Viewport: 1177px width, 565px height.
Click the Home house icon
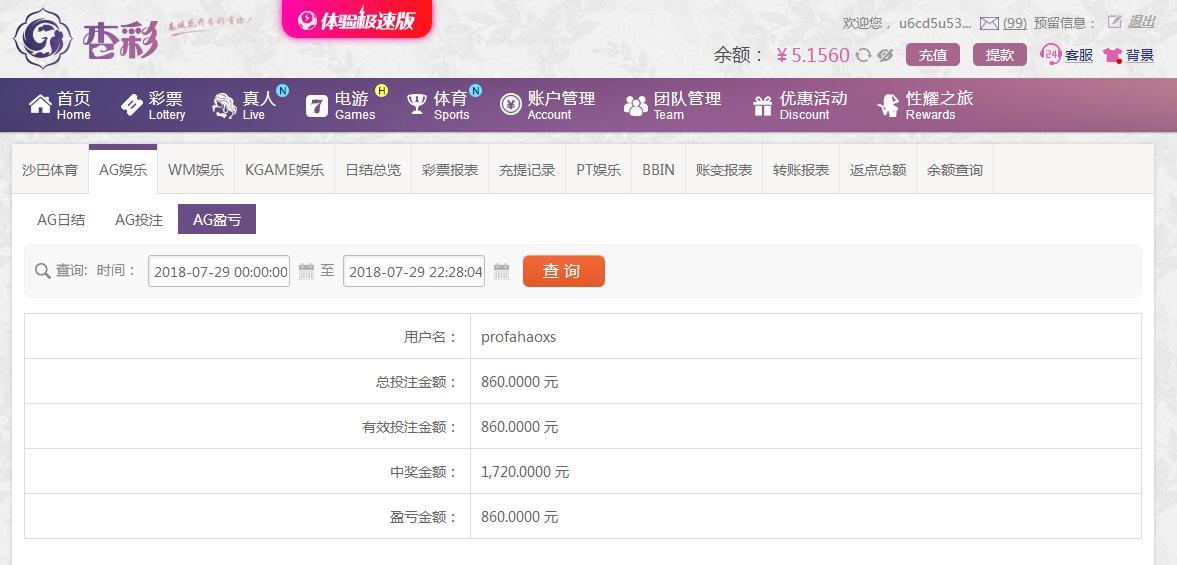click(40, 104)
